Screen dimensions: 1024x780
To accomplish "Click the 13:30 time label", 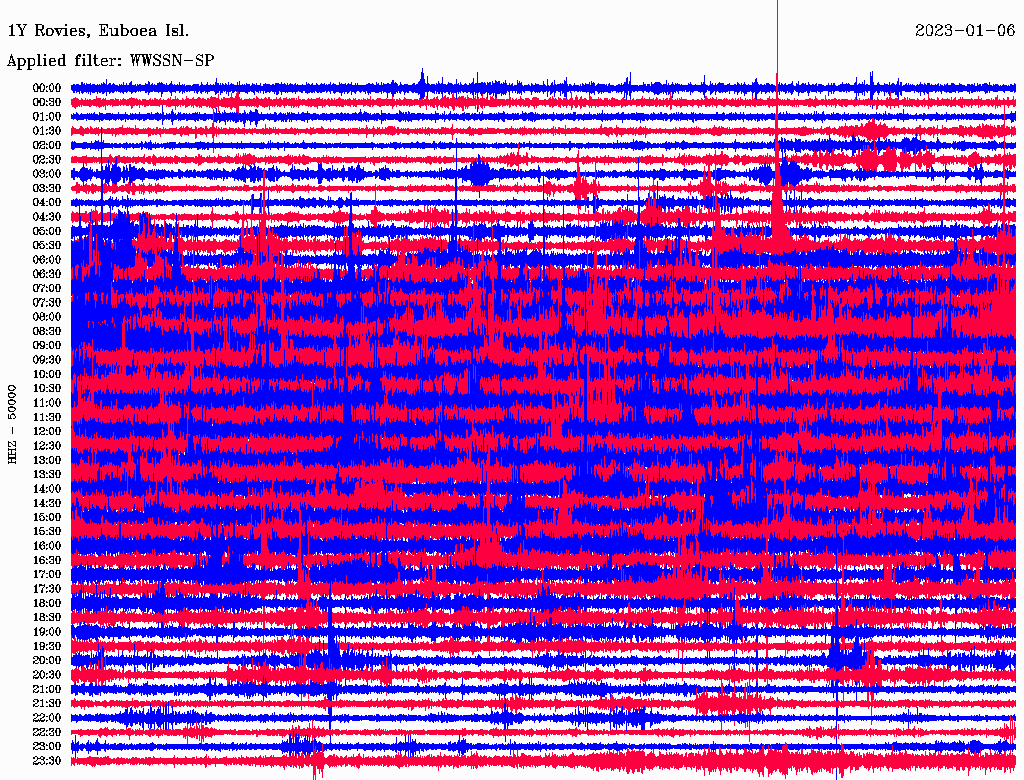I will pyautogui.click(x=47, y=475).
